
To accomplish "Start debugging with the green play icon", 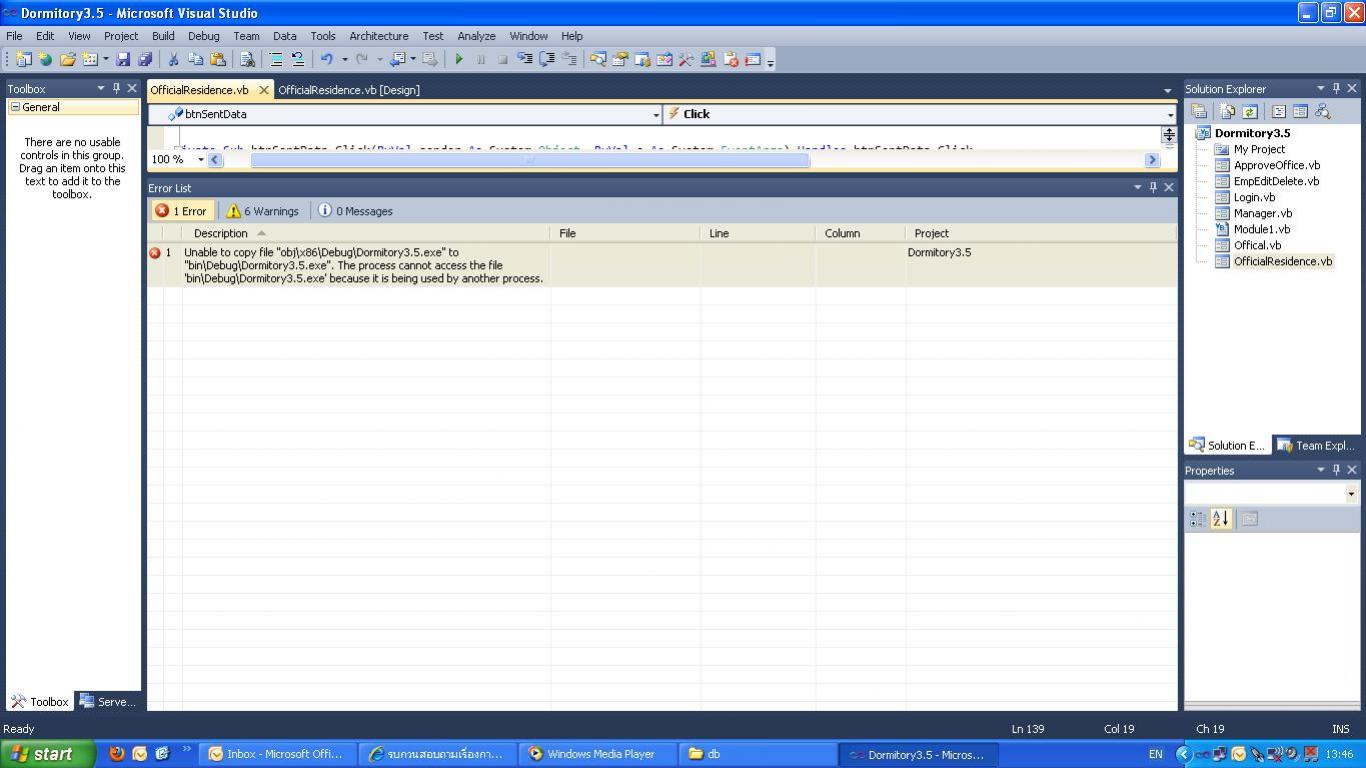I will click(459, 59).
